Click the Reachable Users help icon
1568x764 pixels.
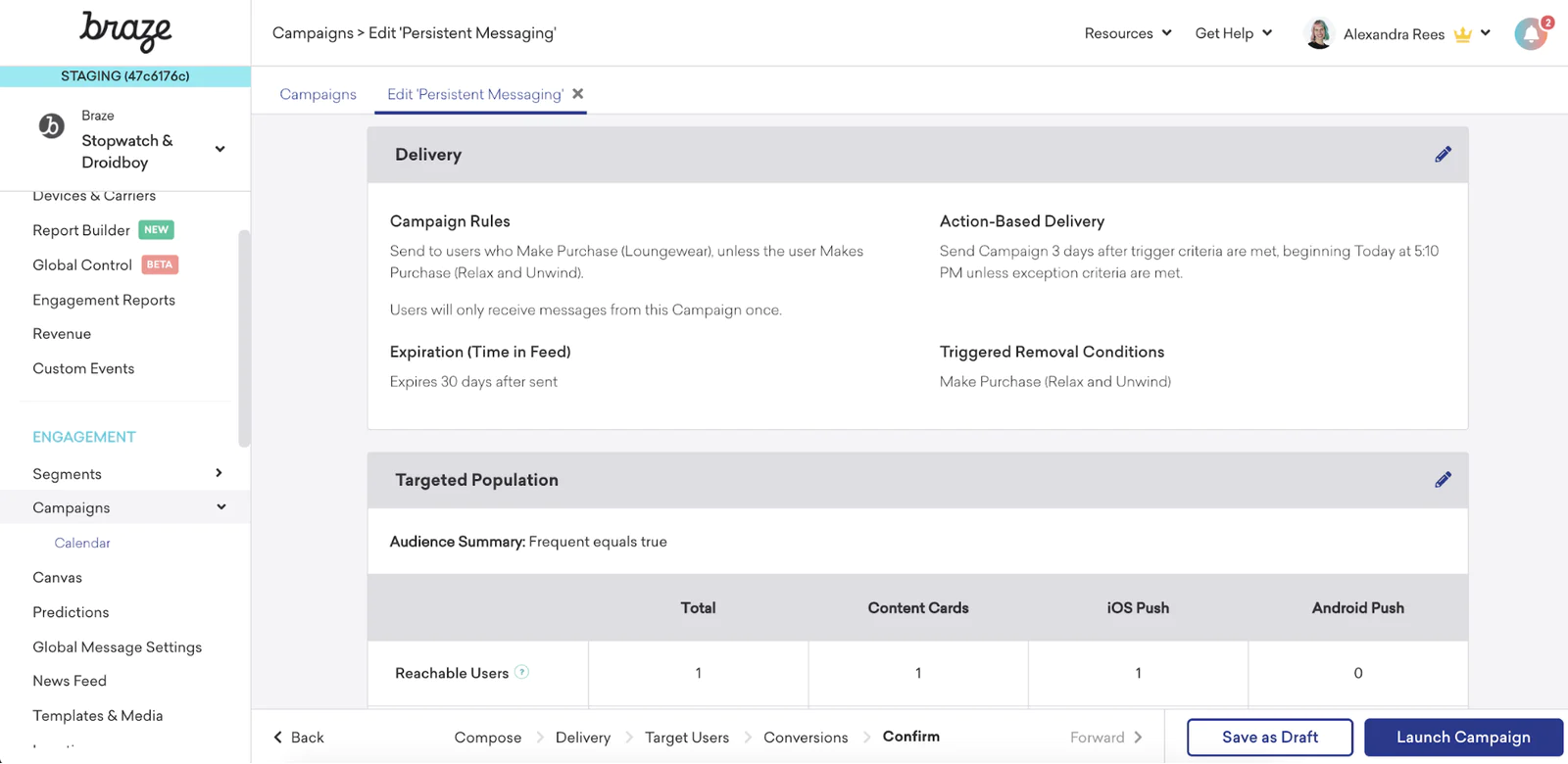(x=522, y=672)
